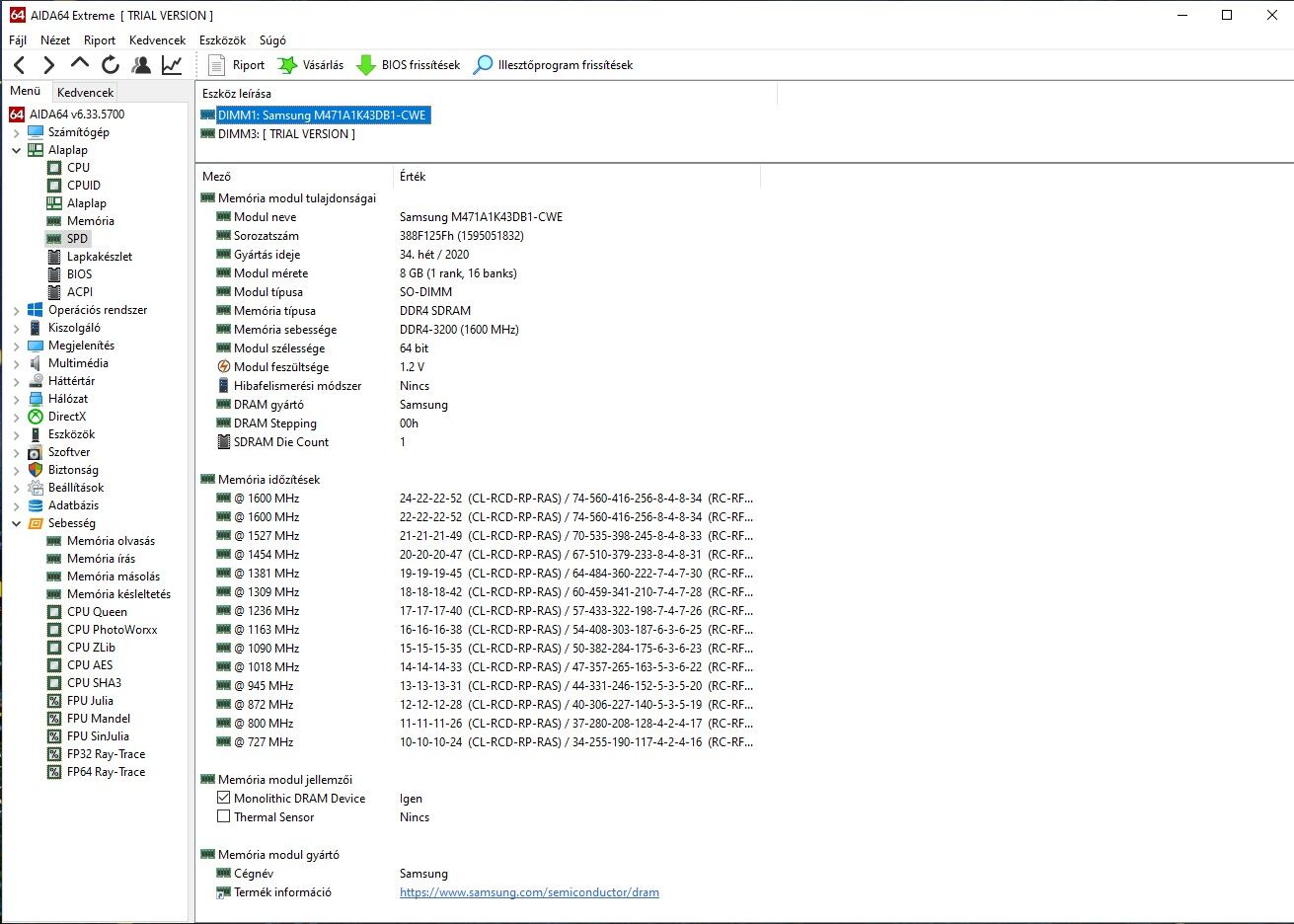Switch to the Kedvencek tab in sidebar
Screen dimensions: 1294x924
pyautogui.click(x=86, y=92)
